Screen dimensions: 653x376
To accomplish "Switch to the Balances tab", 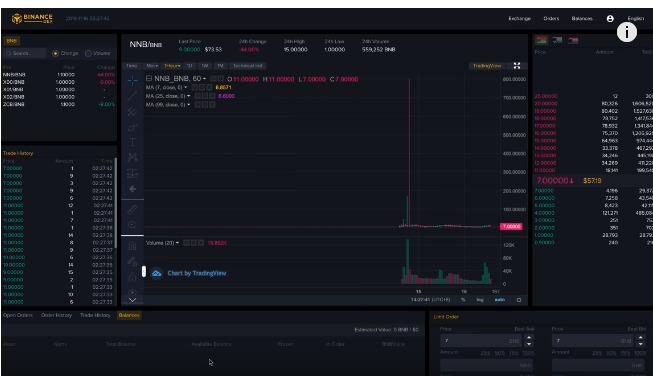I will (129, 315).
